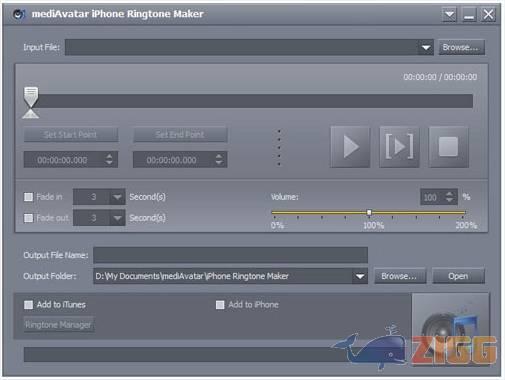This screenshot has width=505, height=380.
Task: Click the end time stepper arrows
Action: pyautogui.click(x=219, y=160)
